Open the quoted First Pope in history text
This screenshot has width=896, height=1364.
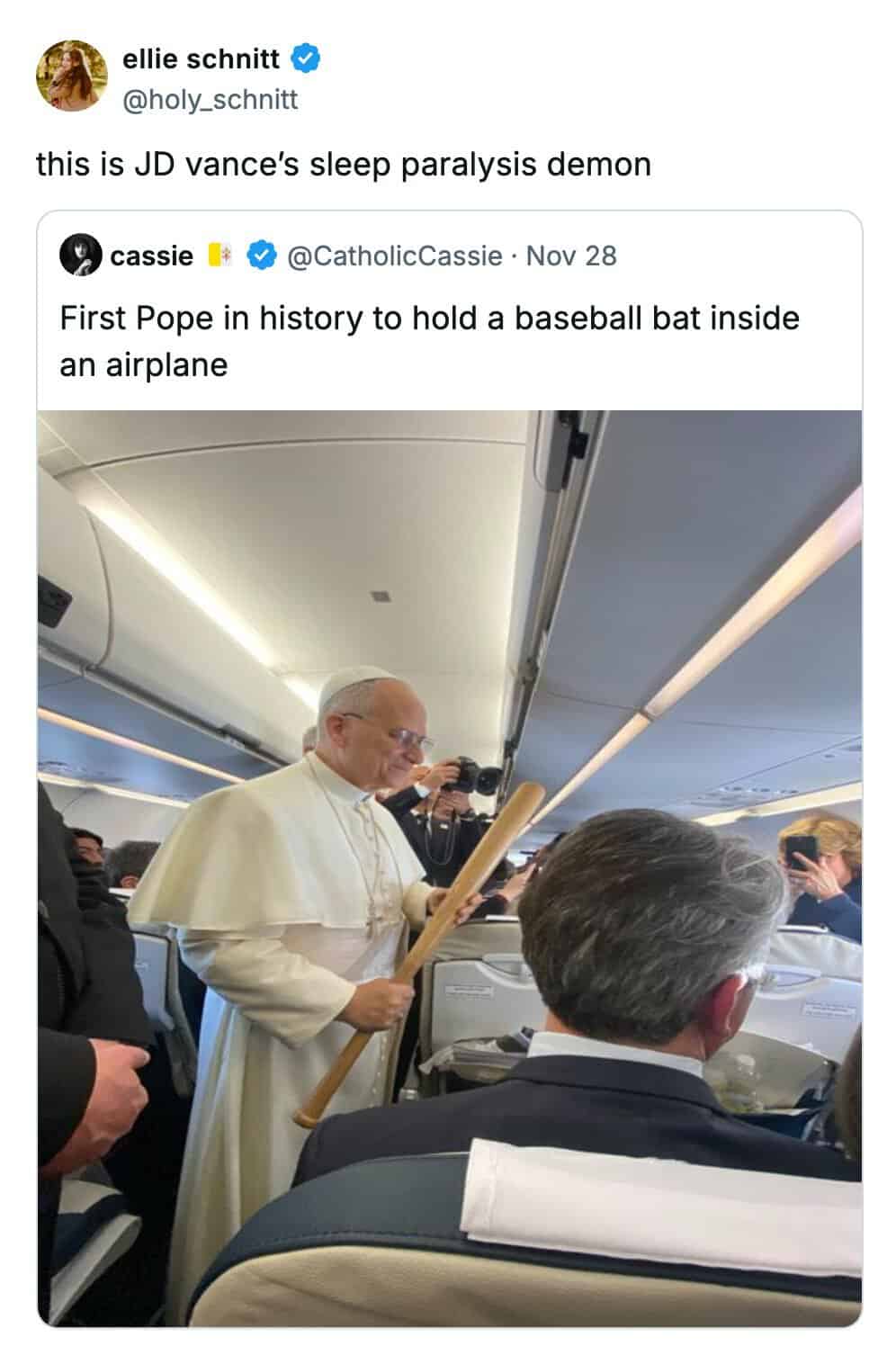coord(429,341)
